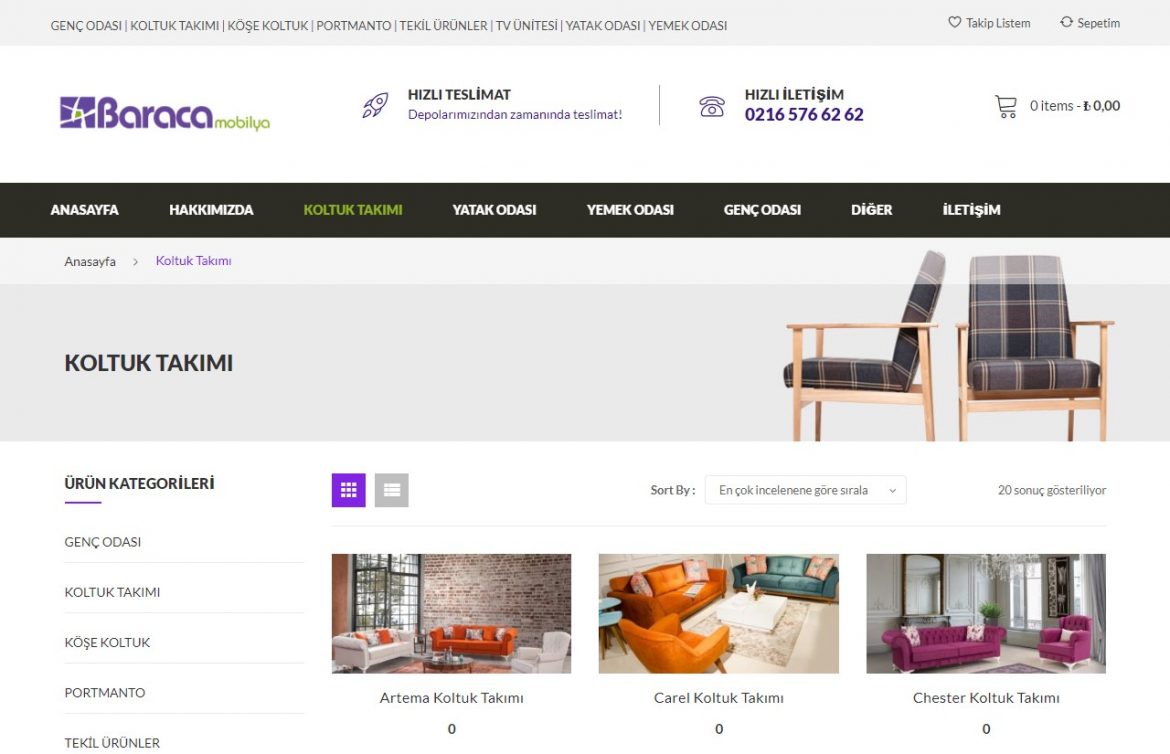
Task: Click the heart icon beside Takip Listem
Action: (954, 22)
